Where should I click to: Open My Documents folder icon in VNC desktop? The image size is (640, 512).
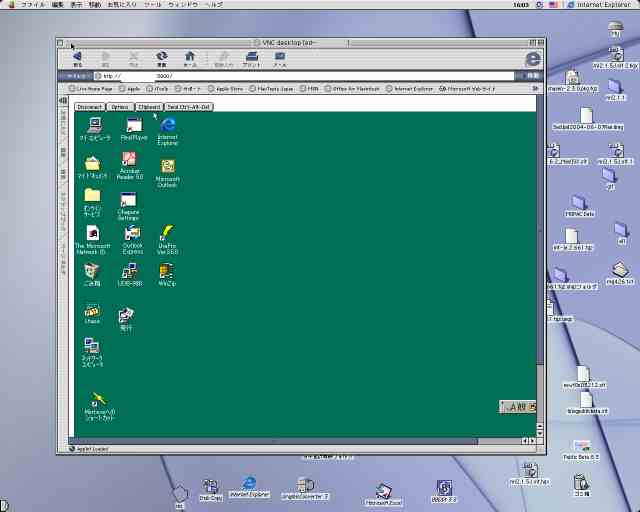93,163
